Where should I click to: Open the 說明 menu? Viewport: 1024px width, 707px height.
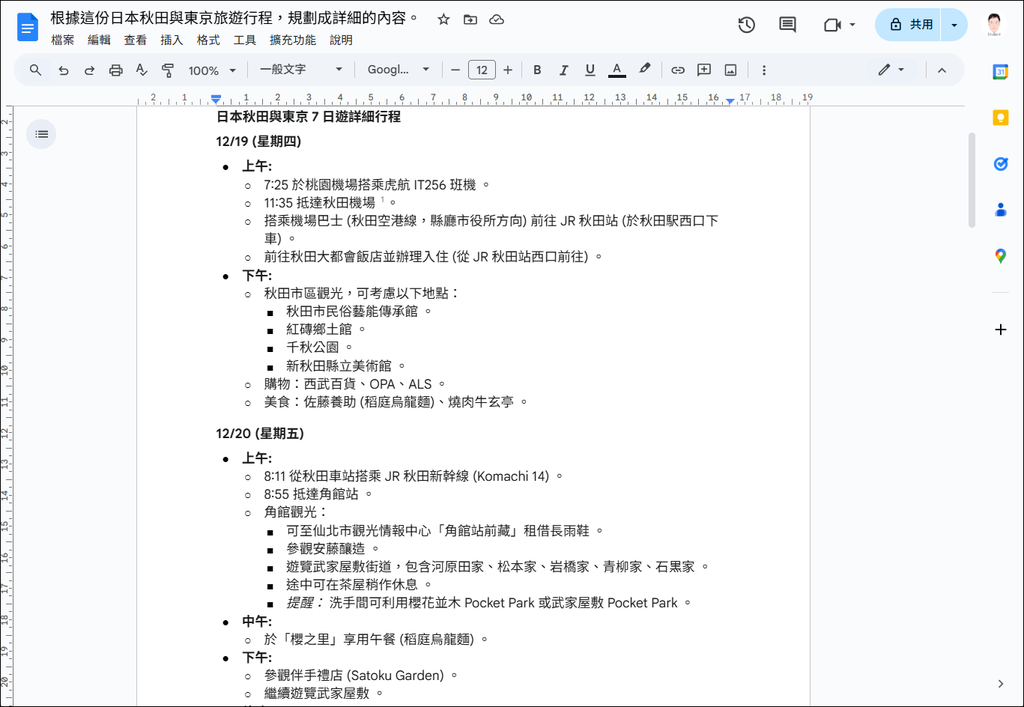point(341,40)
